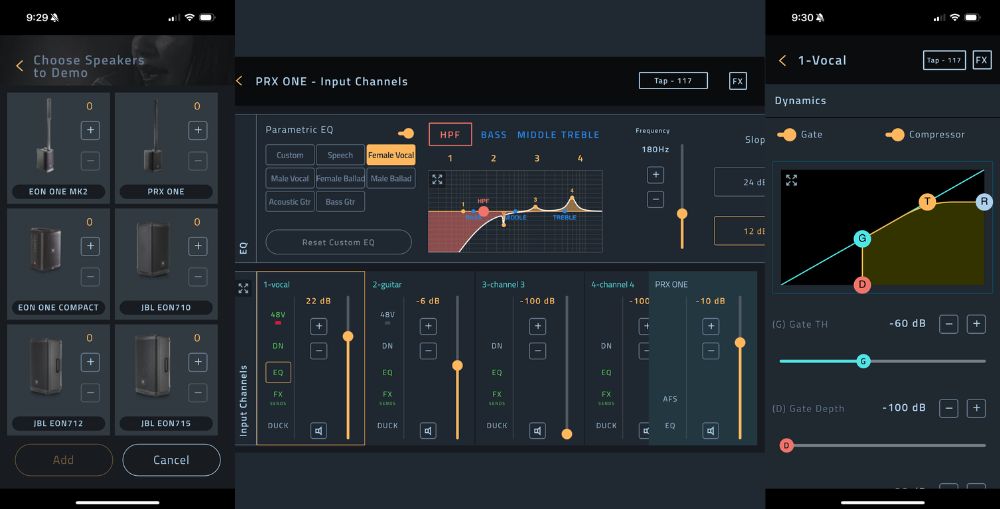Image resolution: width=1000 pixels, height=509 pixels.
Task: Mute the 2-guitar channel
Action: click(428, 431)
